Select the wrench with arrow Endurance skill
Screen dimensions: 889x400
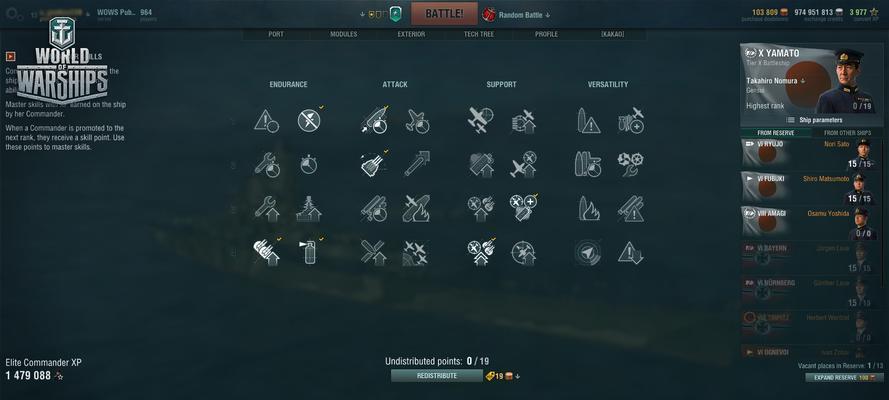pos(266,208)
